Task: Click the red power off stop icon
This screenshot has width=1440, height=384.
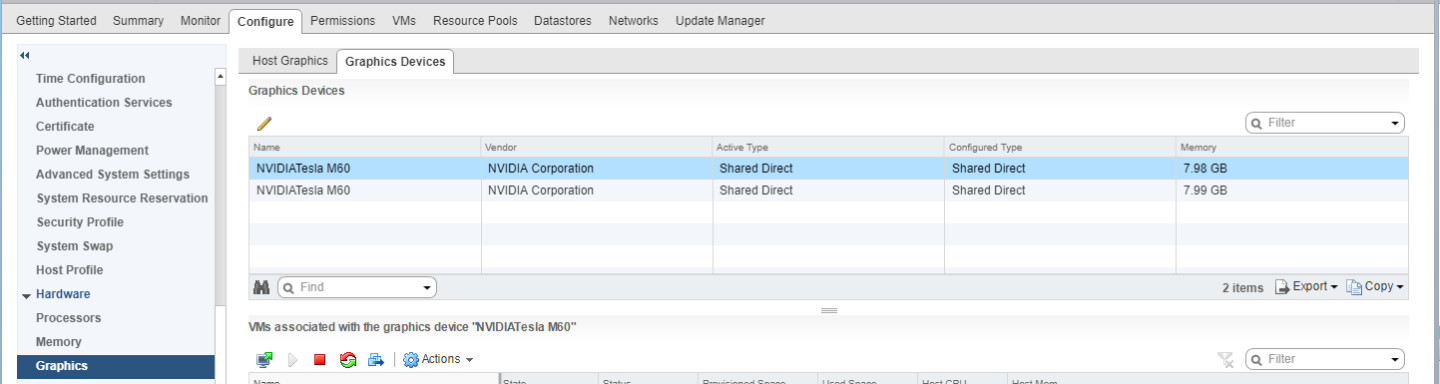Action: pos(320,359)
